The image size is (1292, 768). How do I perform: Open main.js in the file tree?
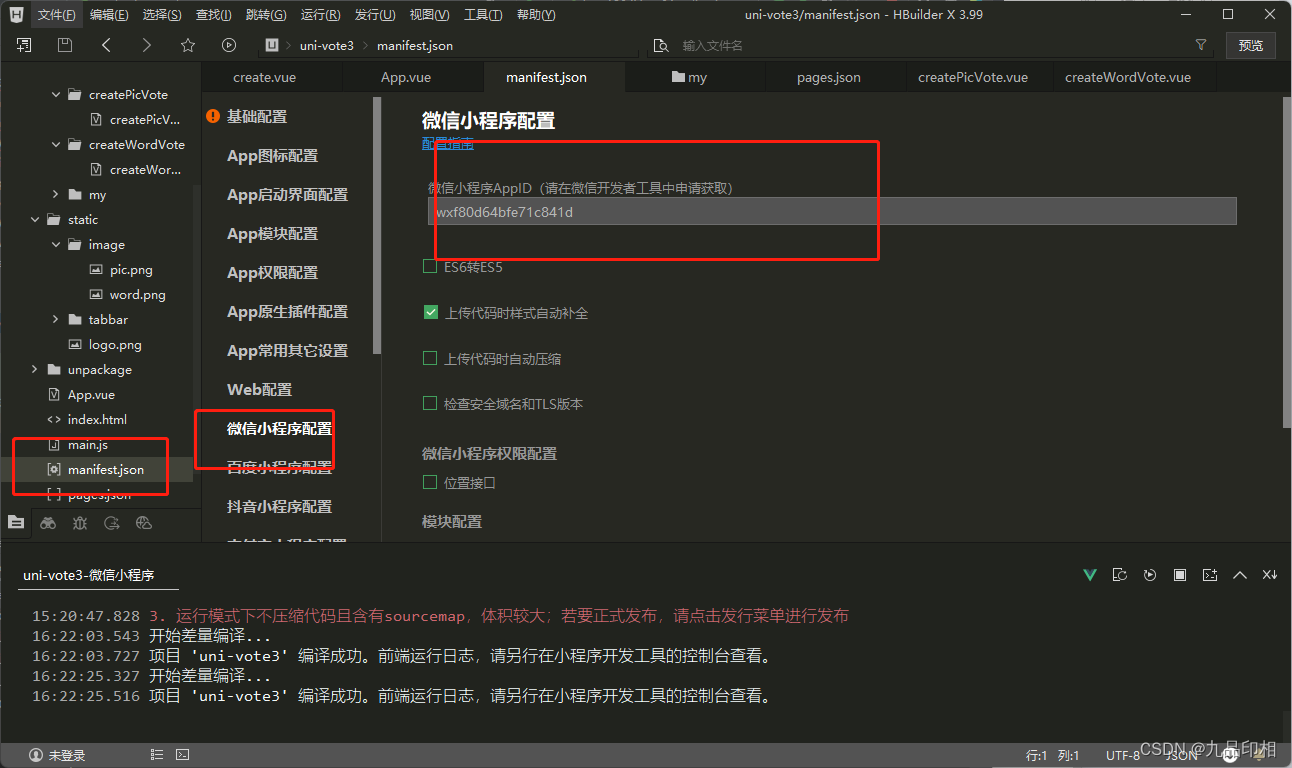tap(88, 445)
